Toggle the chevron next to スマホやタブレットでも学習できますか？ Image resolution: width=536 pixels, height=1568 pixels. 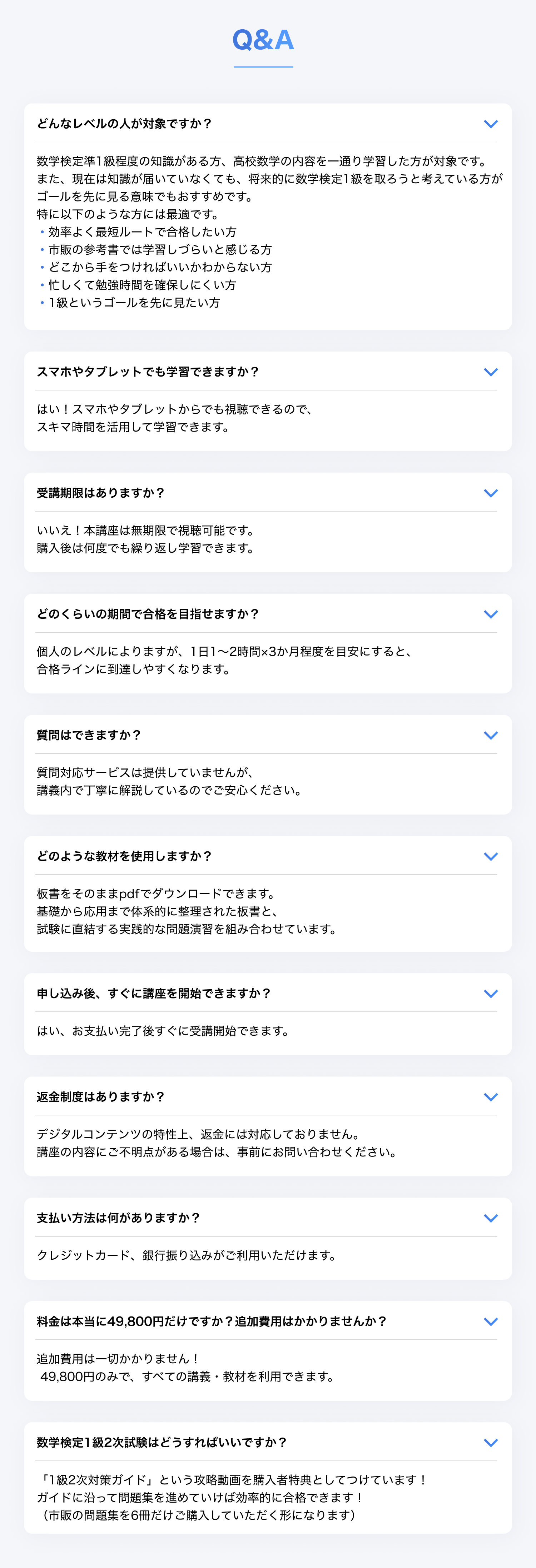490,372
